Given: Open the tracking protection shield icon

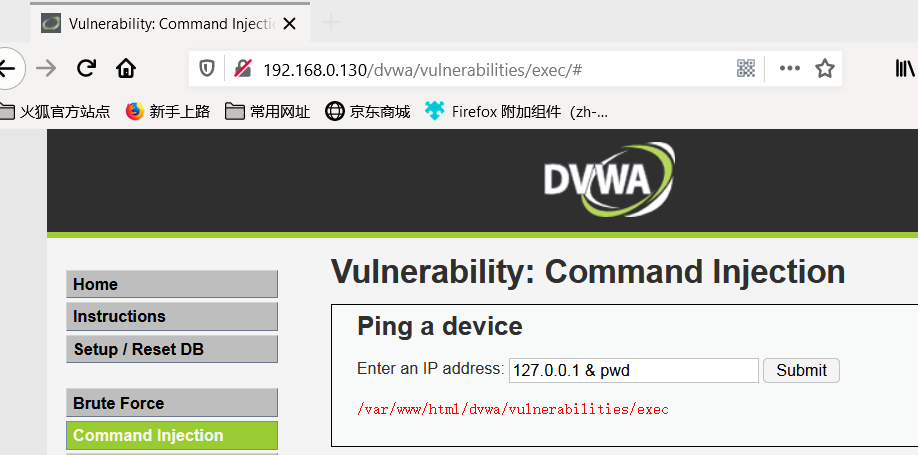Looking at the screenshot, I should [207, 69].
